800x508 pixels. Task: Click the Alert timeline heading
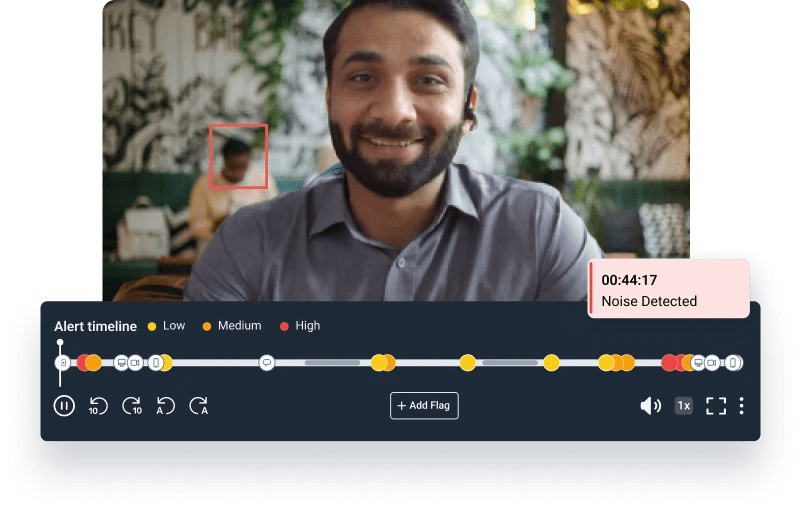tap(95, 326)
